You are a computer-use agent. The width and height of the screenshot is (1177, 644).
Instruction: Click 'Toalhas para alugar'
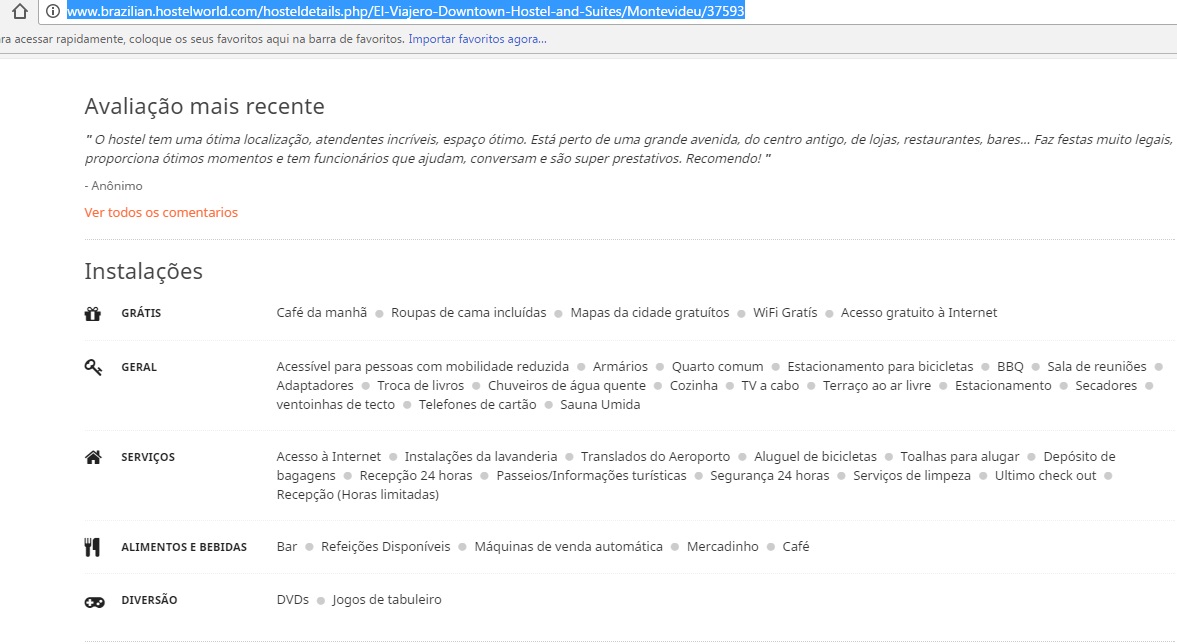pos(960,456)
